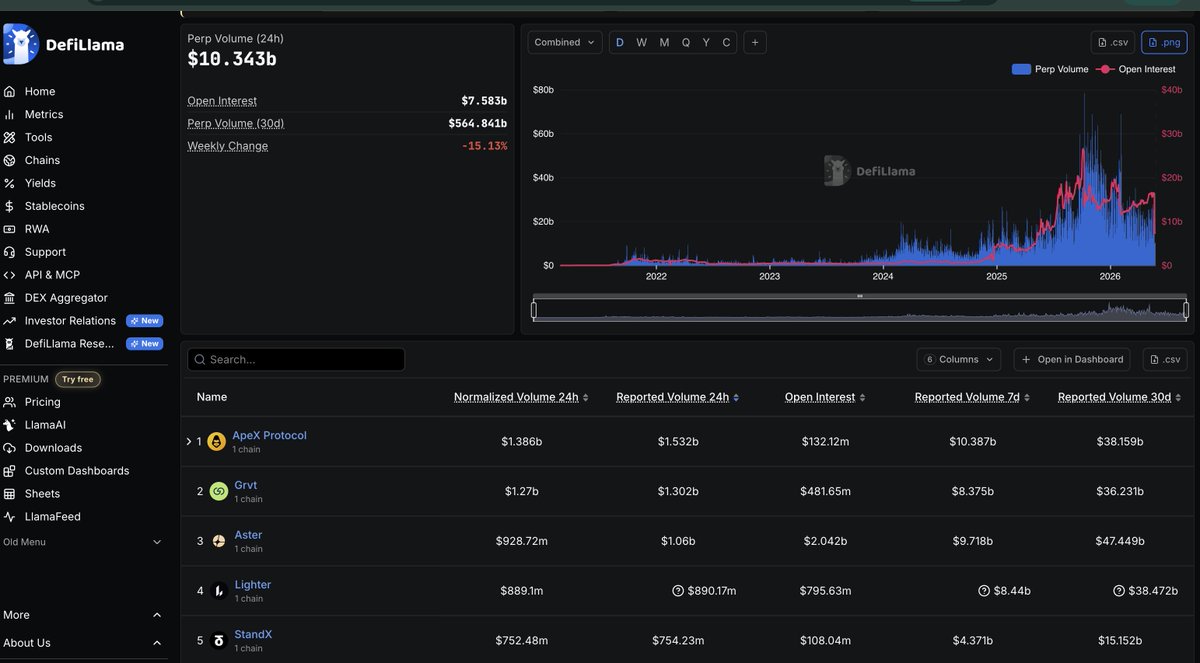Image resolution: width=1200 pixels, height=663 pixels.
Task: Click the Support headset icon
Action: pos(10,252)
